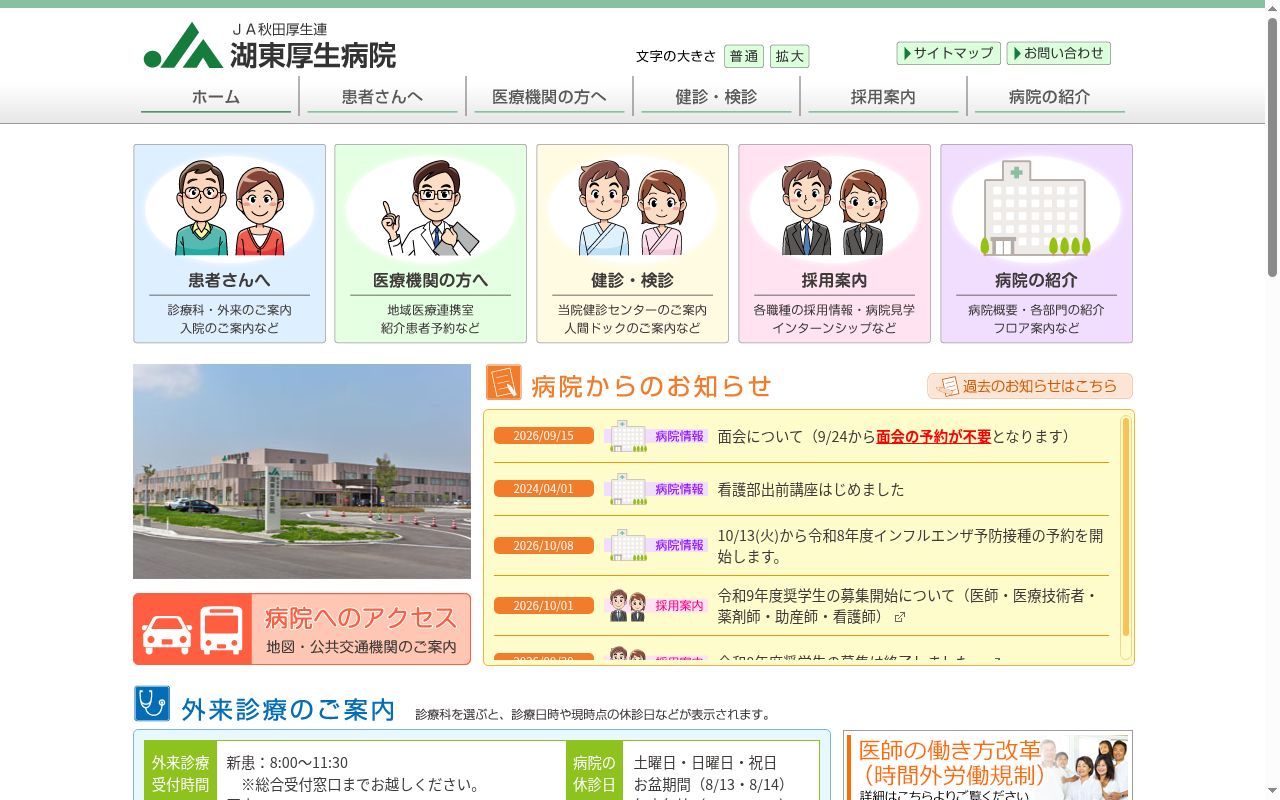
Task: Open the 面会の予約が不要 red link
Action: tap(934, 437)
